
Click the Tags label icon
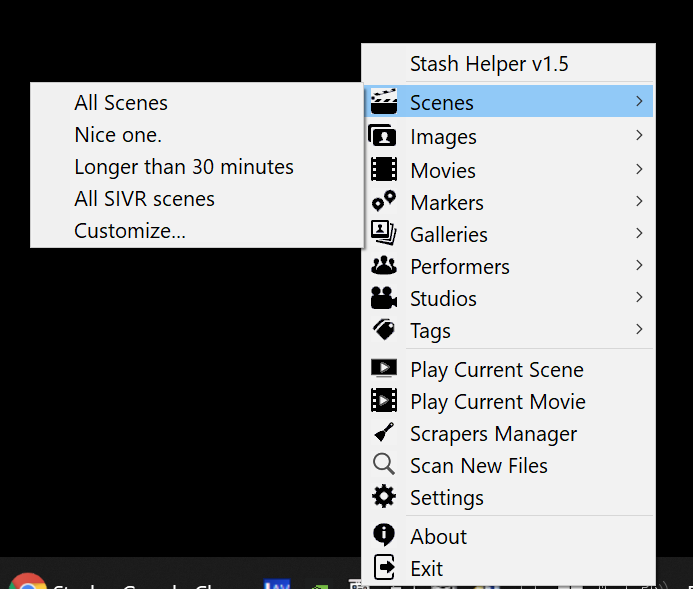[x=384, y=330]
